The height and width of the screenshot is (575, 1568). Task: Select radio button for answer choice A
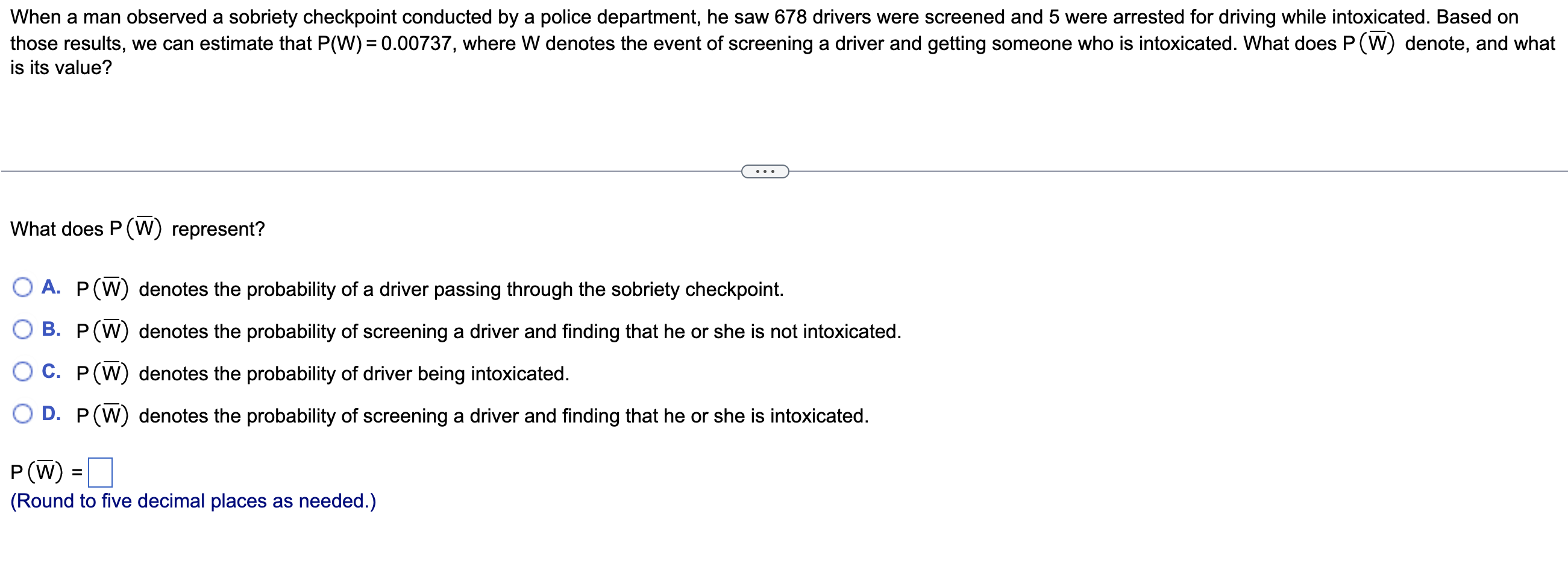click(x=23, y=287)
